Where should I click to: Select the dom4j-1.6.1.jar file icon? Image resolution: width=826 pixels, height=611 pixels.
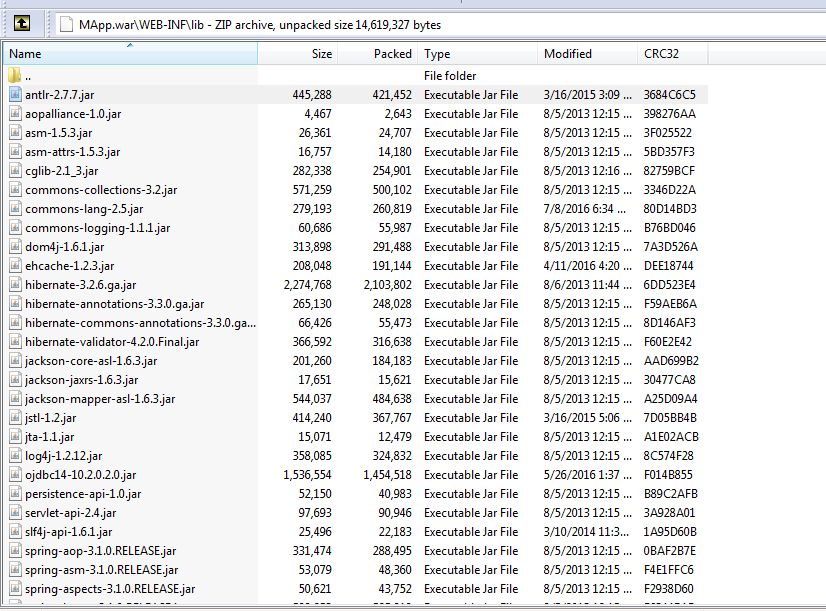tap(15, 247)
